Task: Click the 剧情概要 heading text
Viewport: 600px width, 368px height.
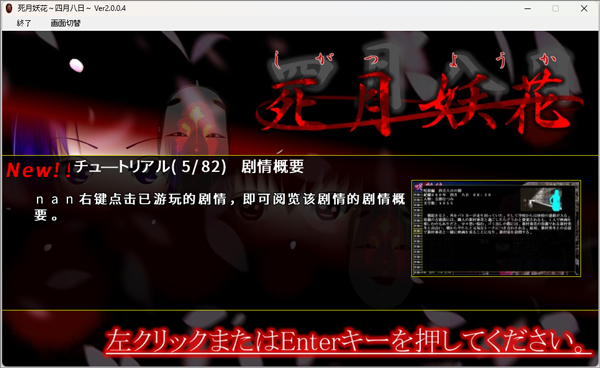Action: [x=272, y=167]
